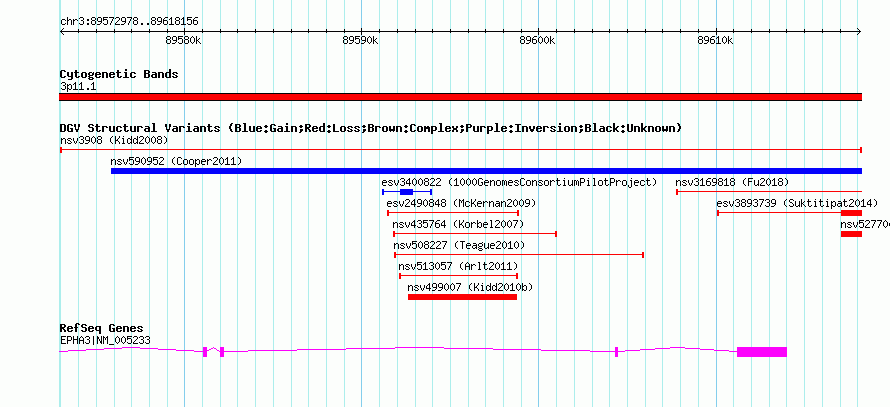This screenshot has width=890, height=407.
Task: Click the RefSeq Genes track title
Action: tap(102, 329)
